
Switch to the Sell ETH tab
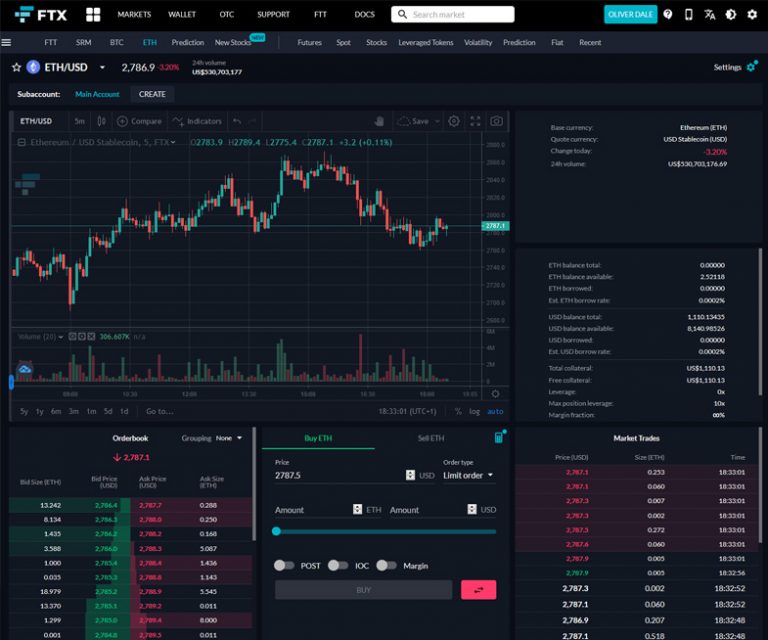431,438
